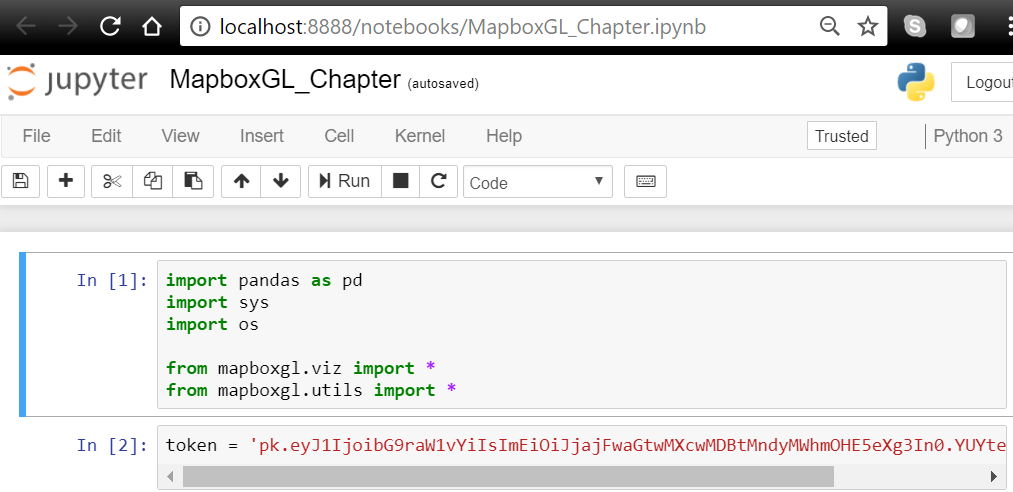Open the Help menu
Viewport: 1013px width, 492px height.
(504, 136)
